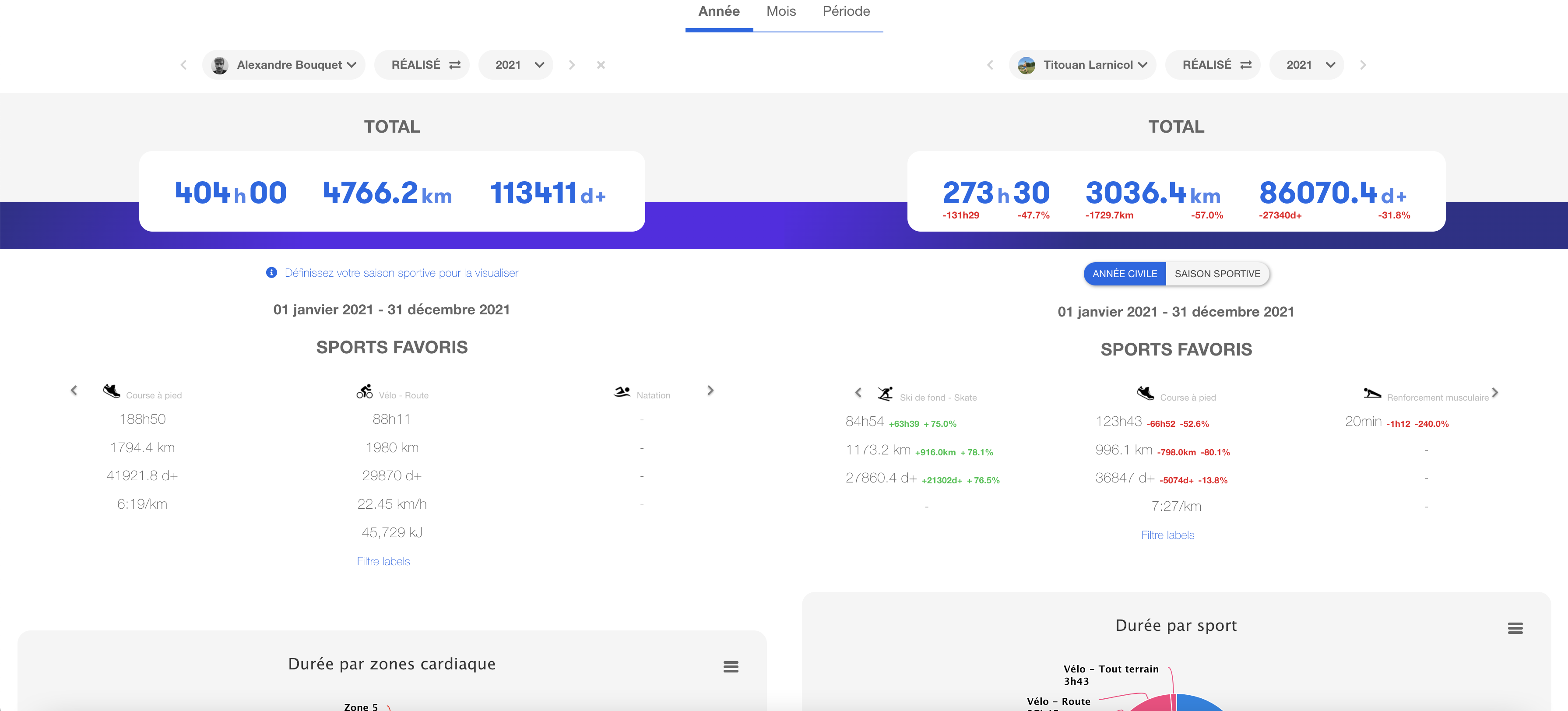The image size is (1568, 711).
Task: Click Ski de fond - Skate icon
Action: point(885,394)
